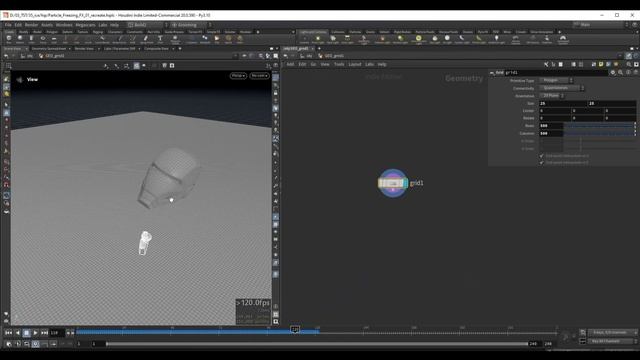Toggle the second checkbox below Columns parameter
The width and height of the screenshot is (640, 360).
point(542,162)
